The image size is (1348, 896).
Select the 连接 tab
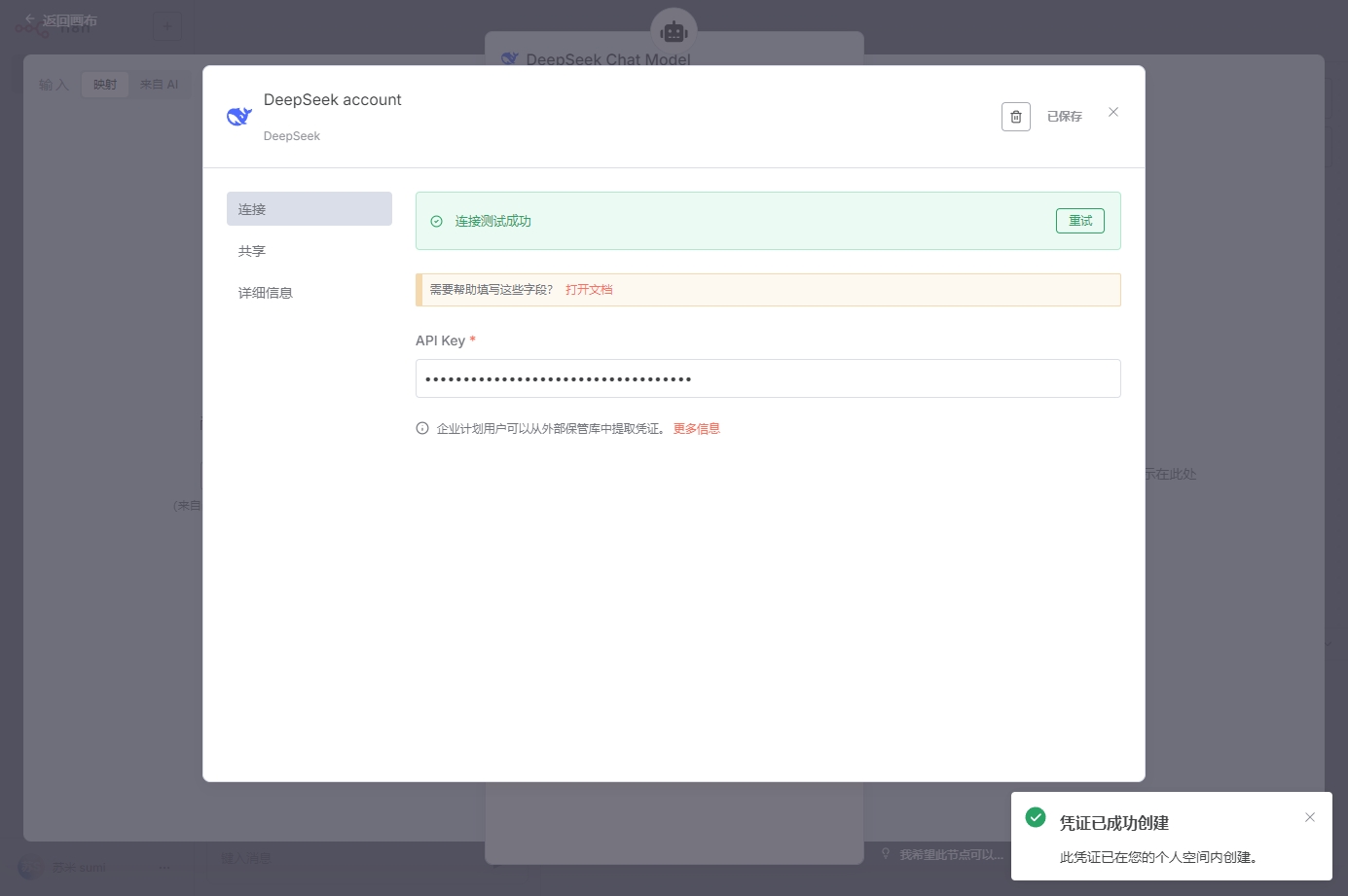point(310,209)
